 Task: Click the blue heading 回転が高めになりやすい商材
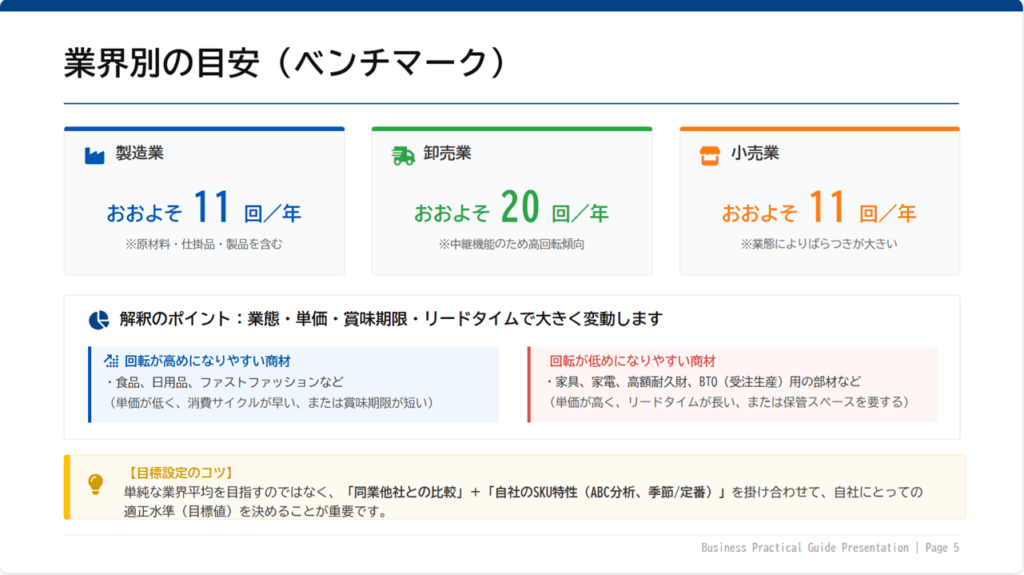[208, 361]
